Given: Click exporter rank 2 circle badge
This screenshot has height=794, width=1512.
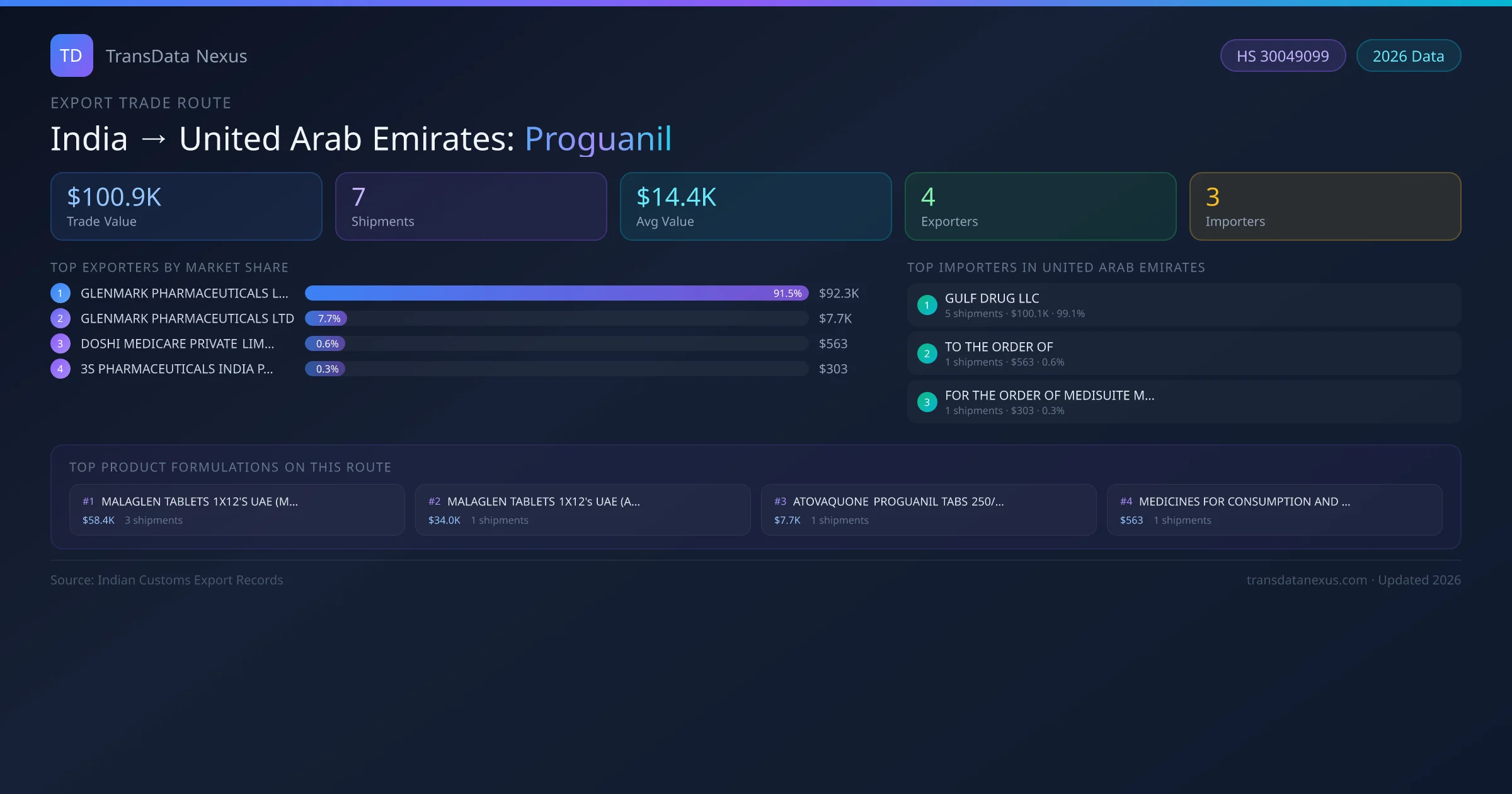Looking at the screenshot, I should (x=60, y=318).
